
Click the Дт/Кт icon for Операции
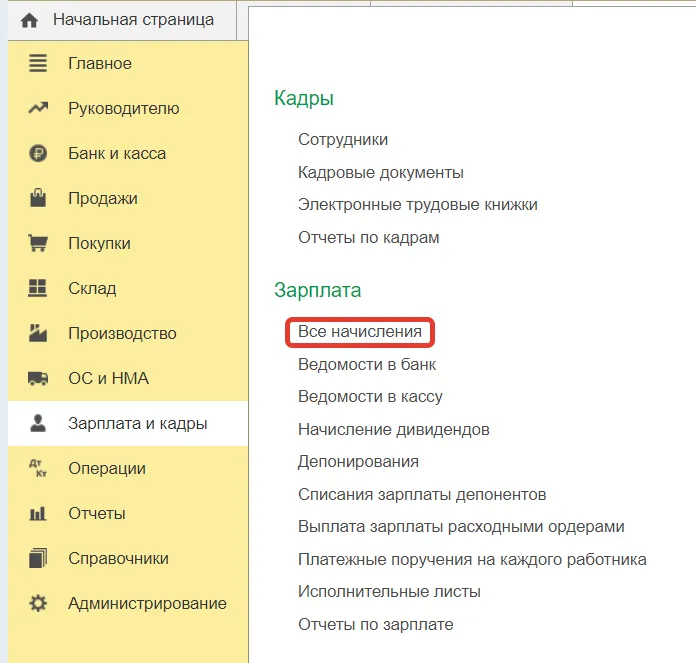click(x=38, y=468)
